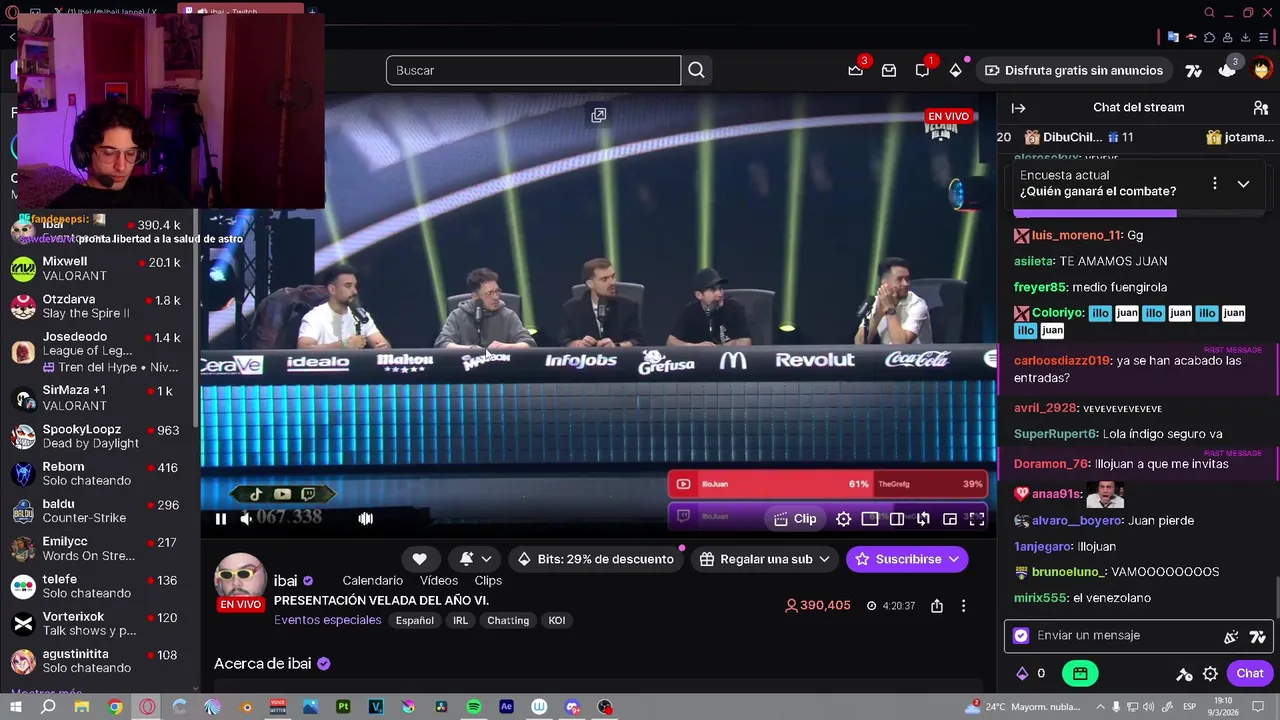
Task: Collapse the chat panel with arrow icon
Action: tap(1018, 108)
